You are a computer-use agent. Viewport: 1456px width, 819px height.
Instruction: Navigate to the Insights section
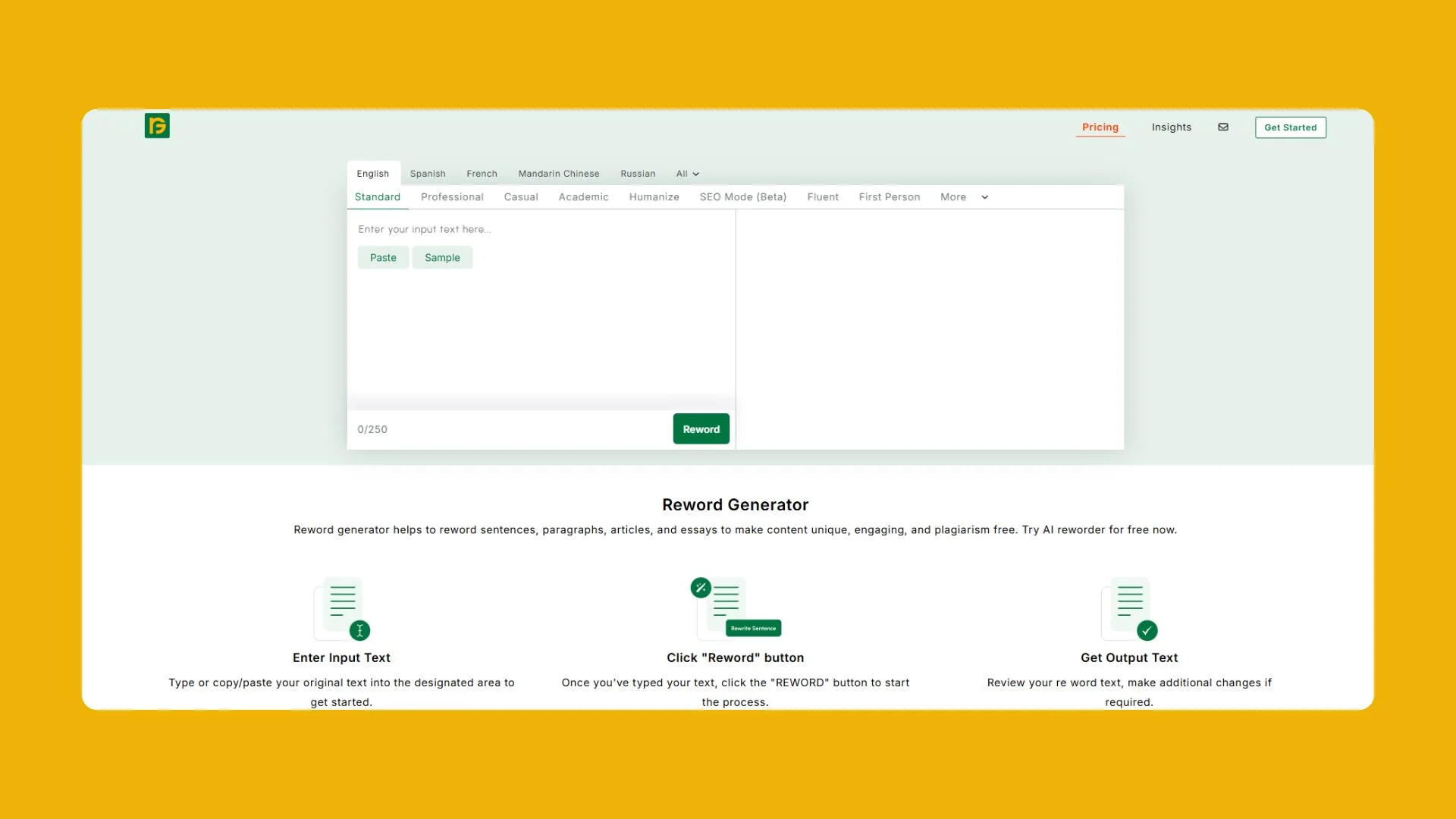click(1172, 127)
